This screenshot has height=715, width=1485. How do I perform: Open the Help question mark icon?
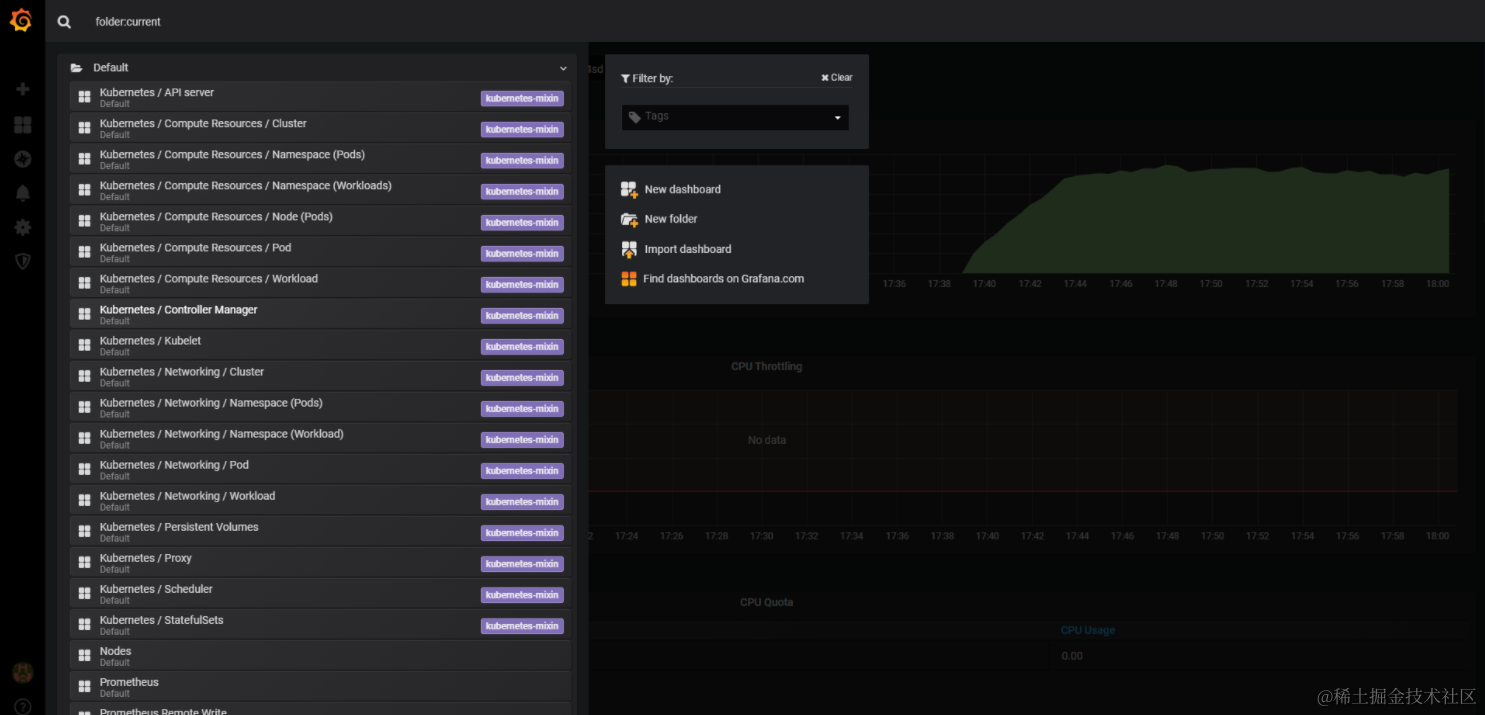[x=22, y=706]
